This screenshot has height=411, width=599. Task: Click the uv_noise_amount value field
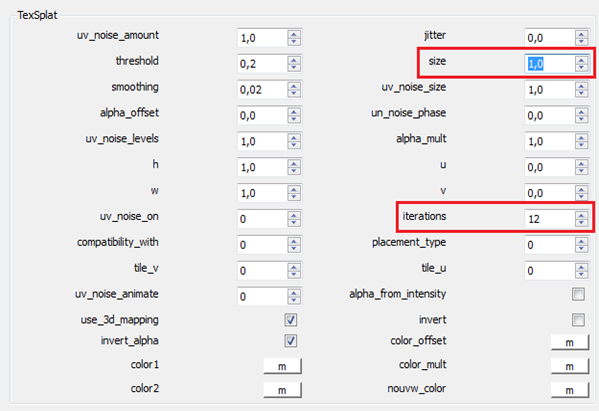point(262,38)
